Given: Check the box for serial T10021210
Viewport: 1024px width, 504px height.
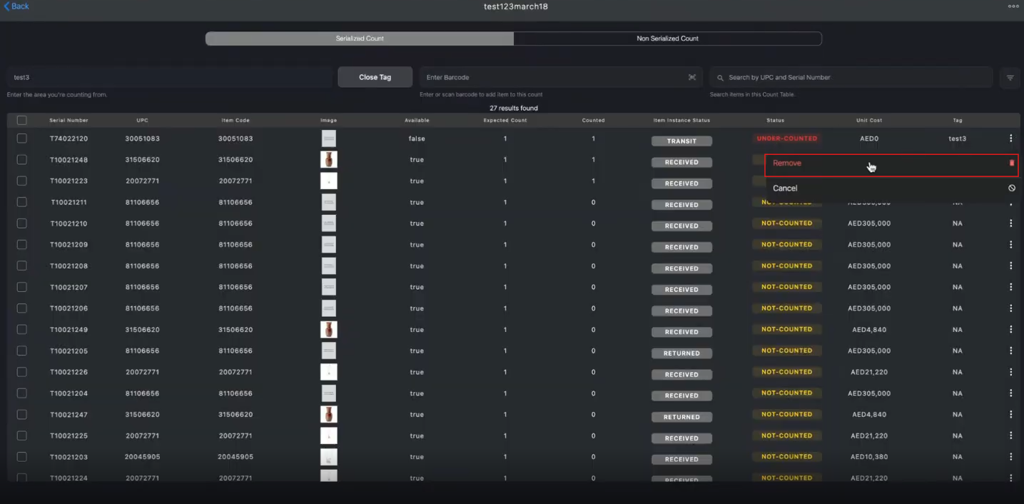Looking at the screenshot, I should pyautogui.click(x=22, y=223).
